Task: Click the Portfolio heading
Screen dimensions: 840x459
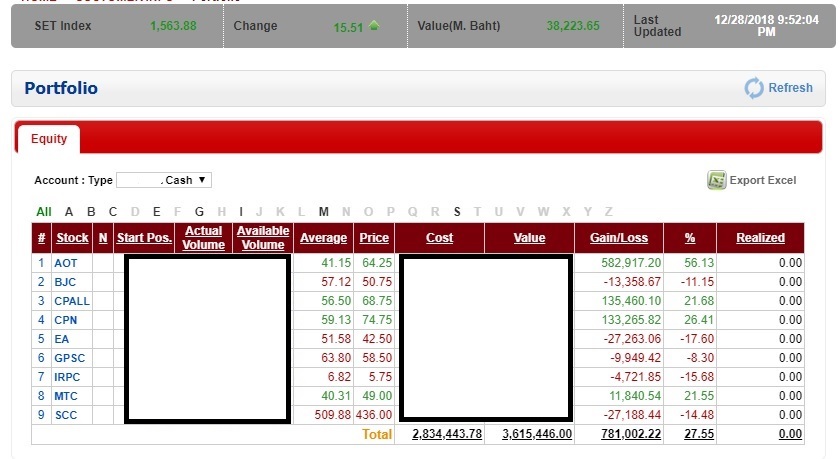Action: coord(61,88)
